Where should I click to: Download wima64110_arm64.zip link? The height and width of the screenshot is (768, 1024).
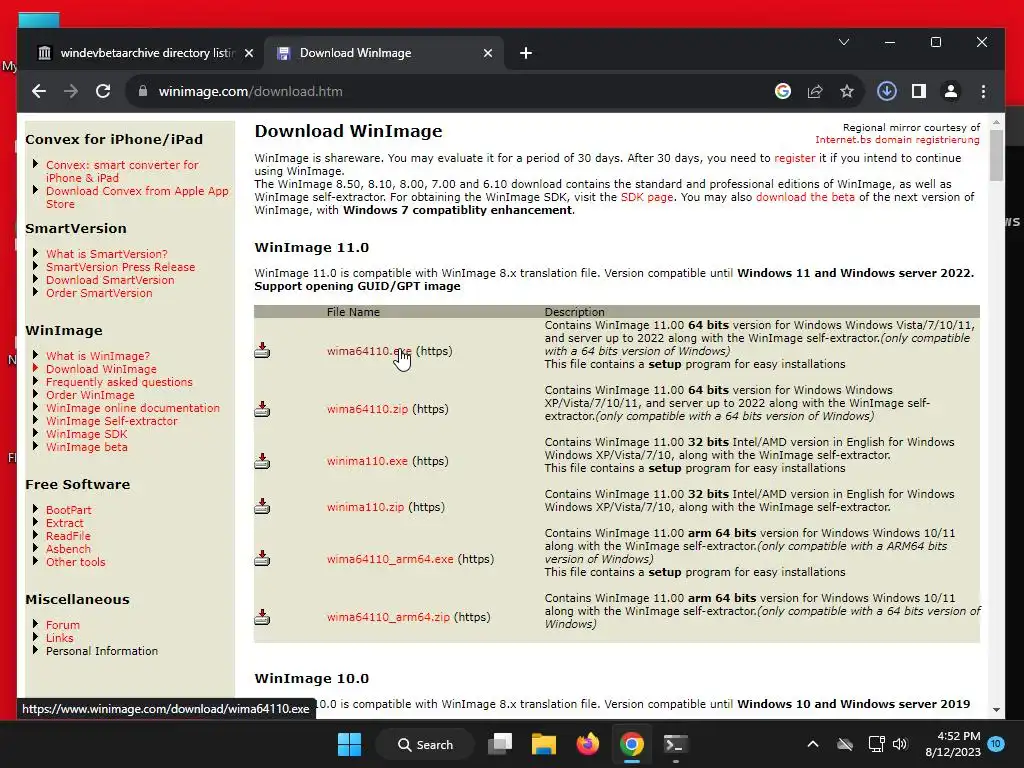(x=389, y=617)
